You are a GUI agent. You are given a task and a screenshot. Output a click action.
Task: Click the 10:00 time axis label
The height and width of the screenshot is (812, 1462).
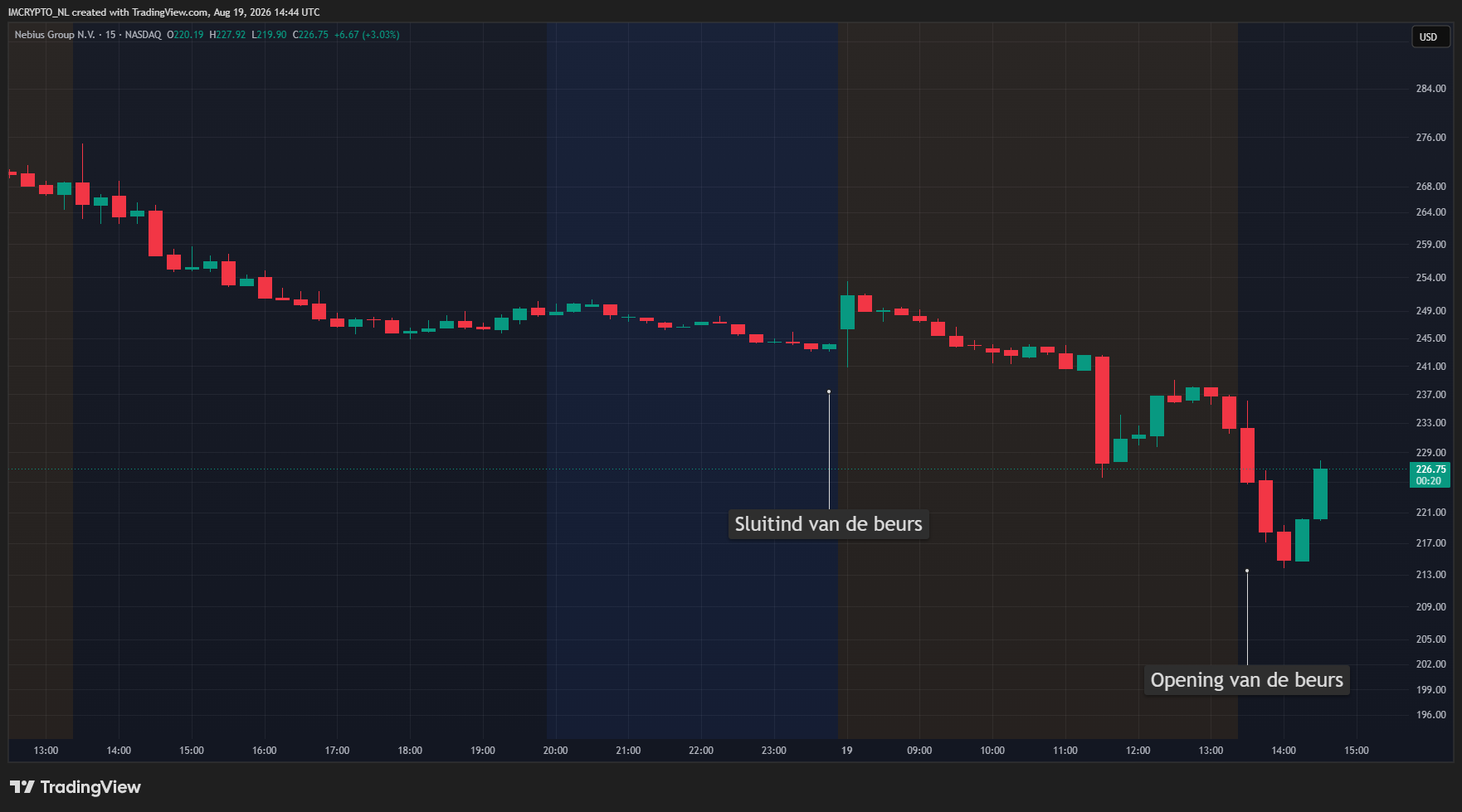pos(992,751)
